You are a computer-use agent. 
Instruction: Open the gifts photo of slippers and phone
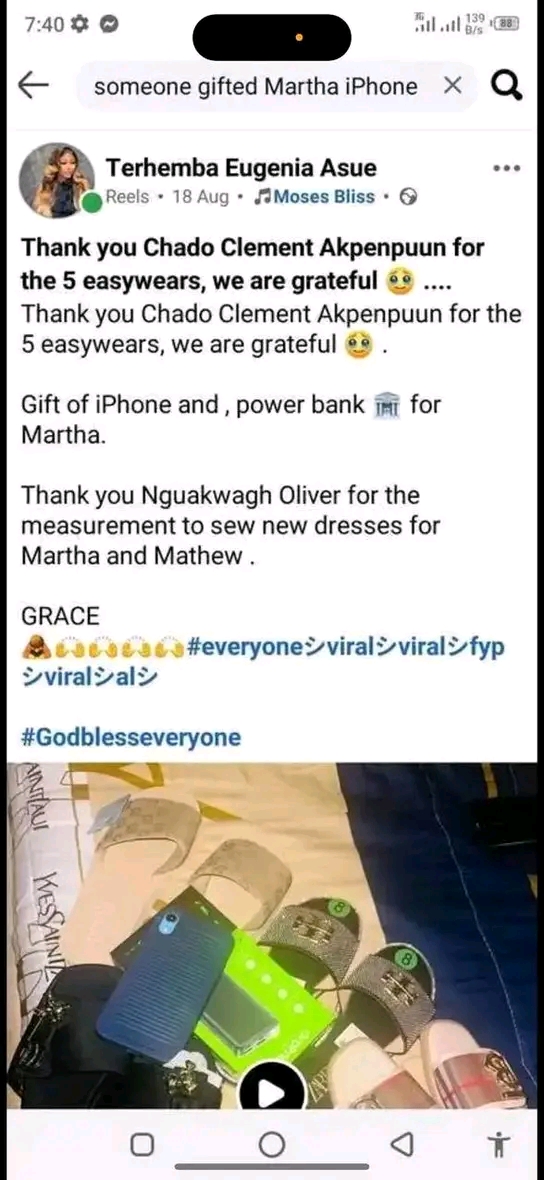pyautogui.click(x=272, y=935)
